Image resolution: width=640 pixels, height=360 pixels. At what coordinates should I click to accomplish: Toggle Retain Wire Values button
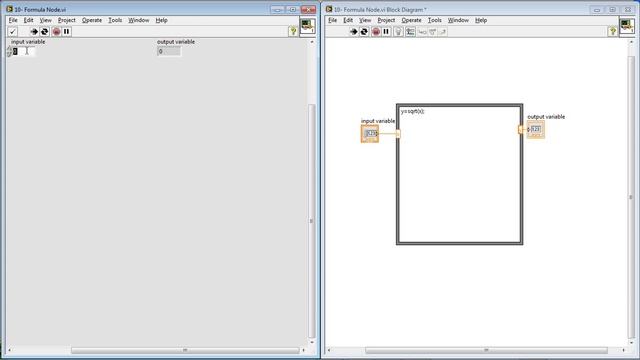click(410, 31)
